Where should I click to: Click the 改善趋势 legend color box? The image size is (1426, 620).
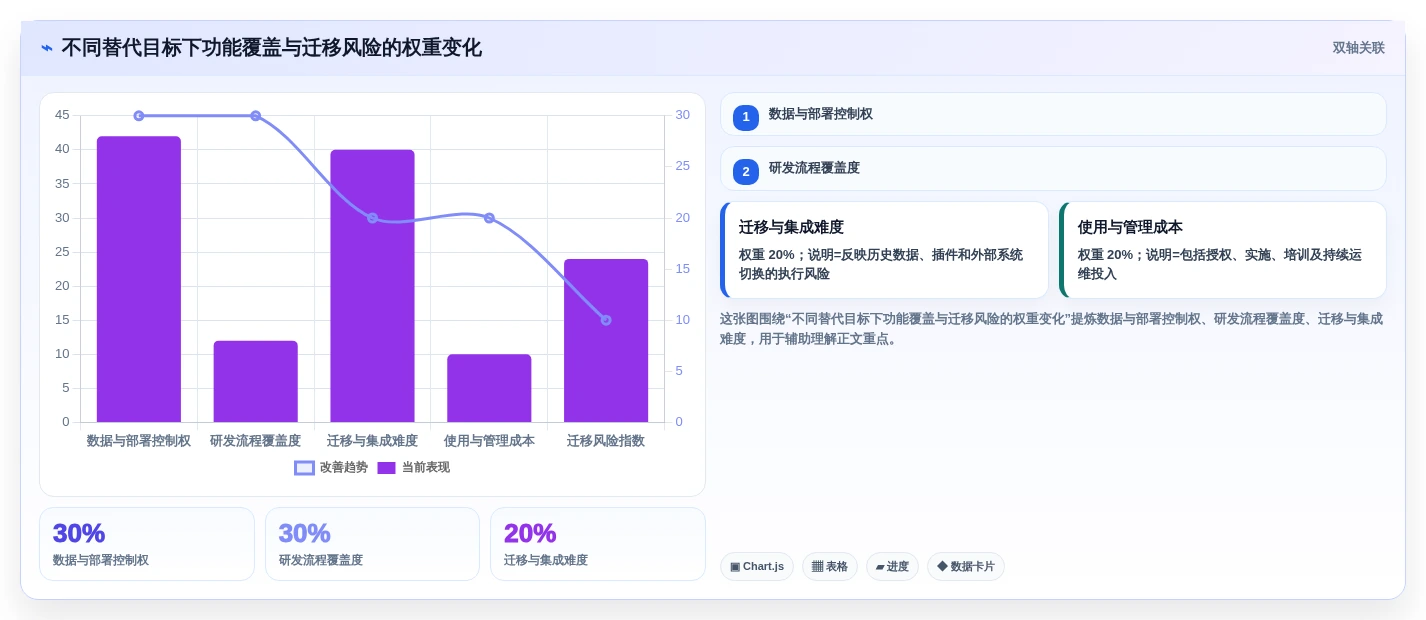click(x=304, y=467)
